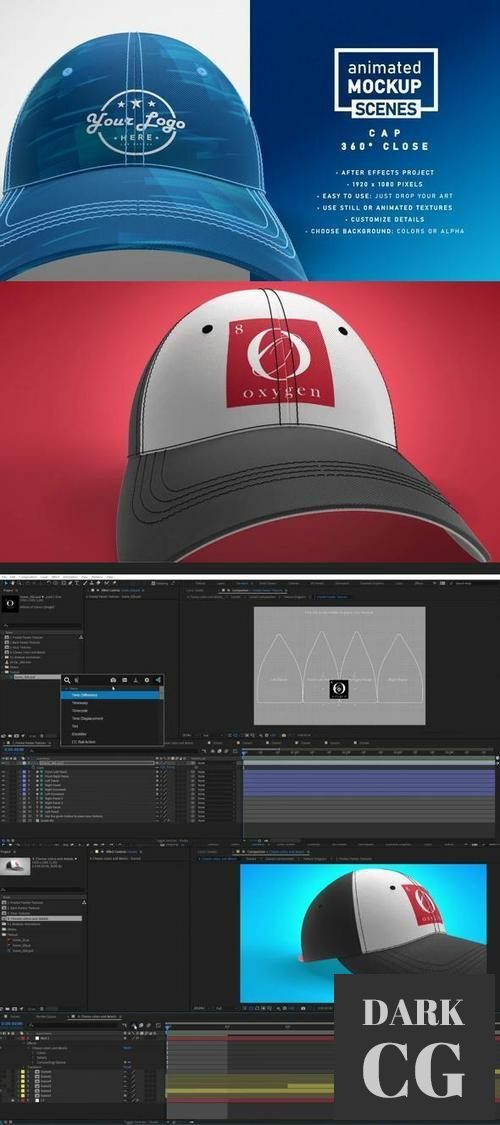
Task: Choose CC Ball Action in effects popup
Action: tap(83, 742)
